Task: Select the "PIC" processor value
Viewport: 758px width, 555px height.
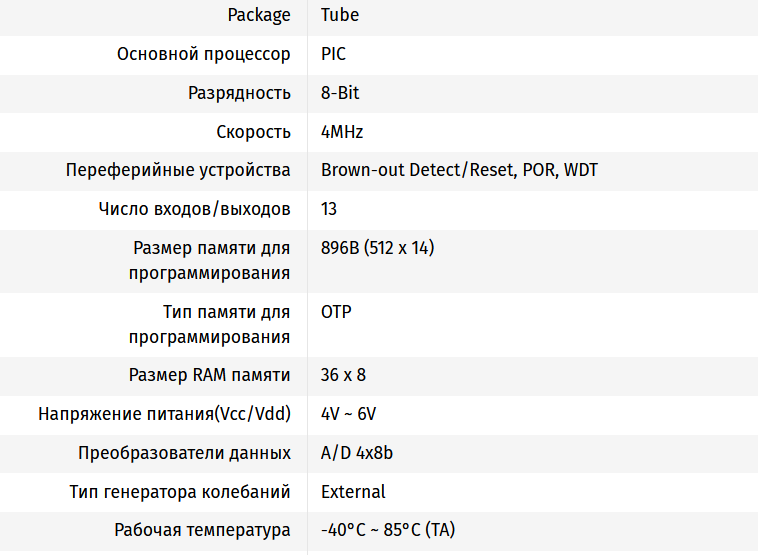Action: click(x=334, y=54)
